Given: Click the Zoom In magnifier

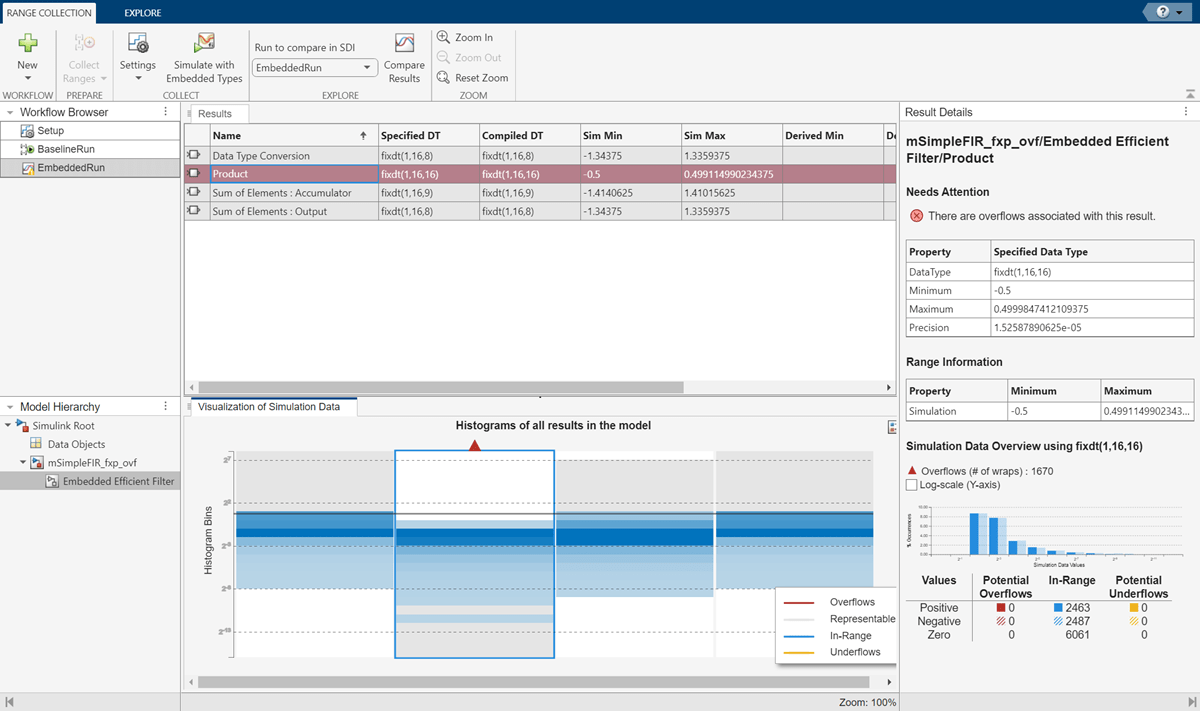Looking at the screenshot, I should 444,37.
